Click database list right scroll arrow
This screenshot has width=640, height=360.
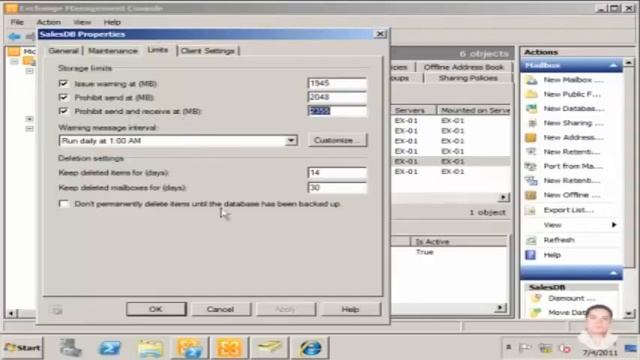pos(503,198)
